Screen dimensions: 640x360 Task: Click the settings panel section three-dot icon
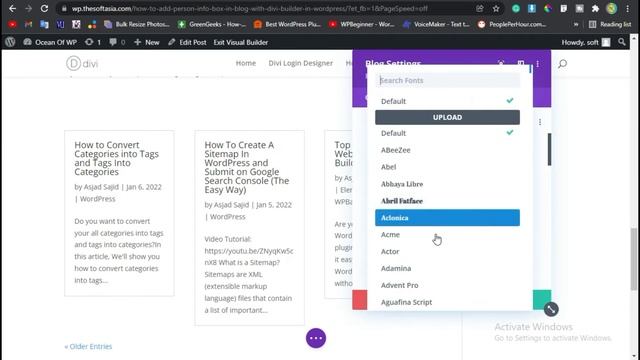(x=540, y=122)
